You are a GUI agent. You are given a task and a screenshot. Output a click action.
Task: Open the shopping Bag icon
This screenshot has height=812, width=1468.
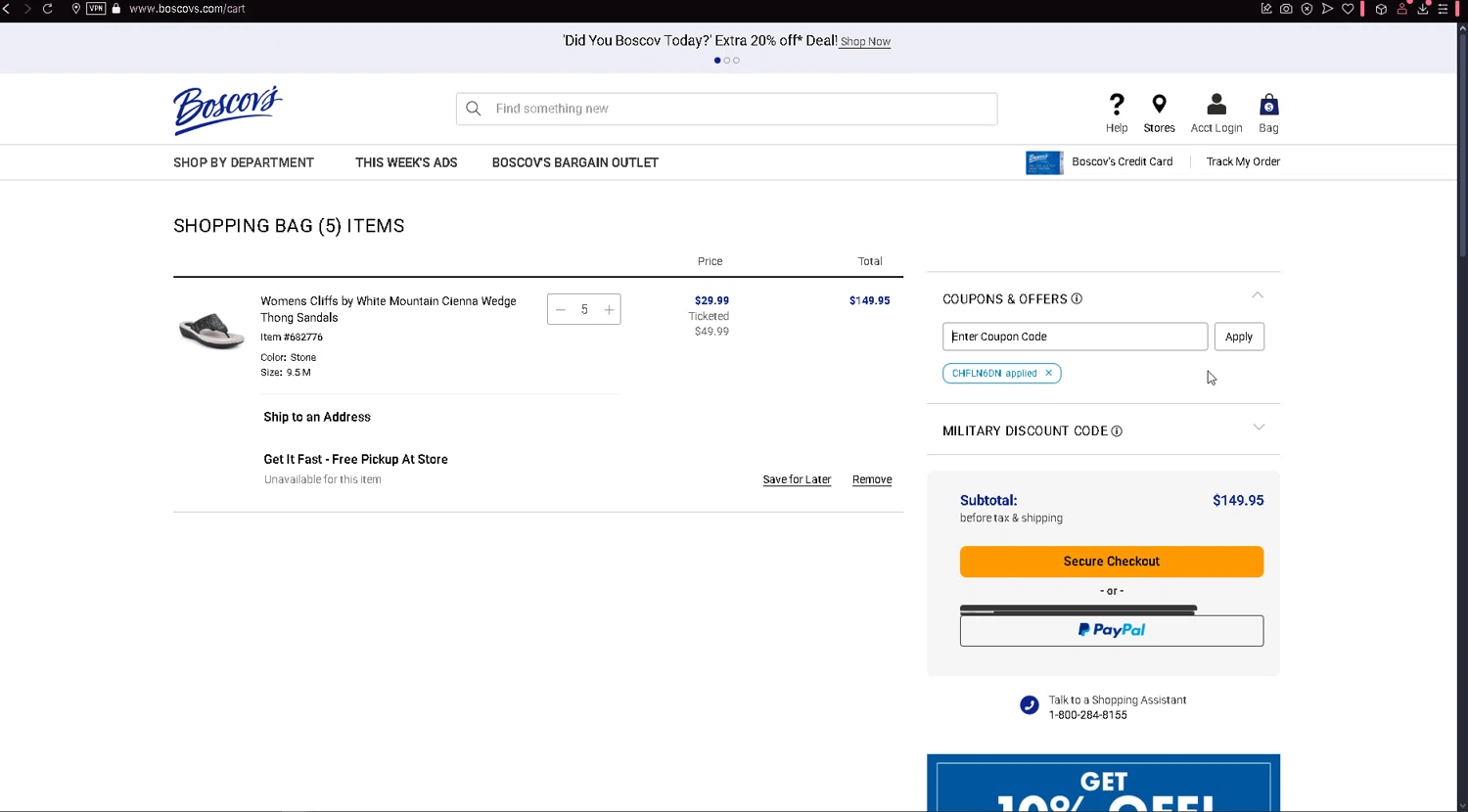coord(1268,104)
